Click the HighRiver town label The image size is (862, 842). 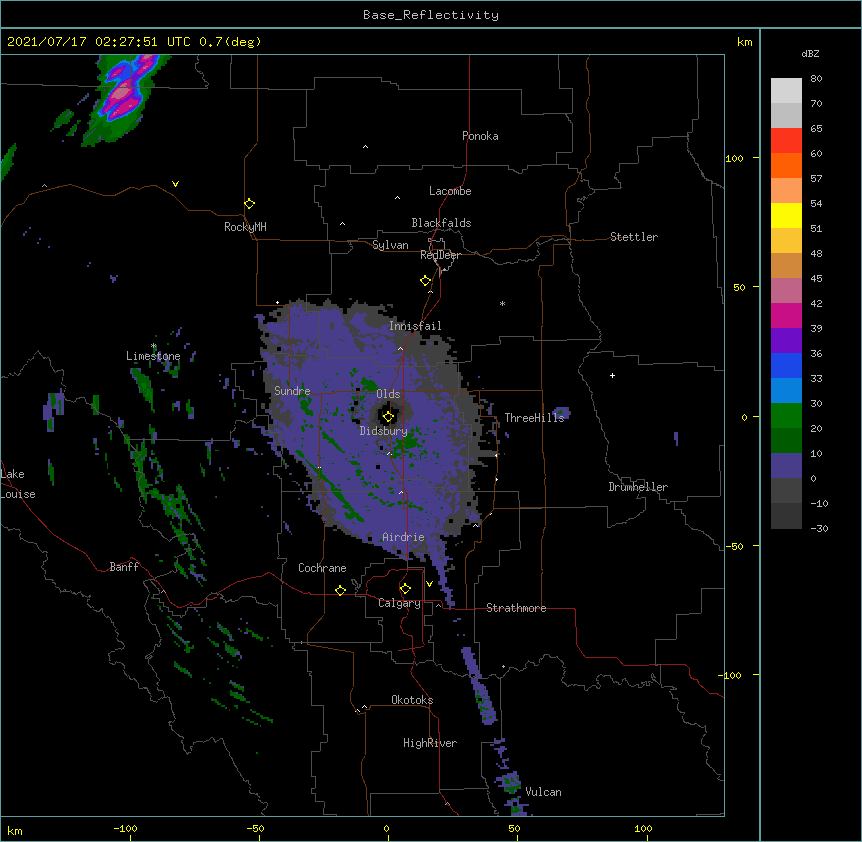[x=430, y=743]
